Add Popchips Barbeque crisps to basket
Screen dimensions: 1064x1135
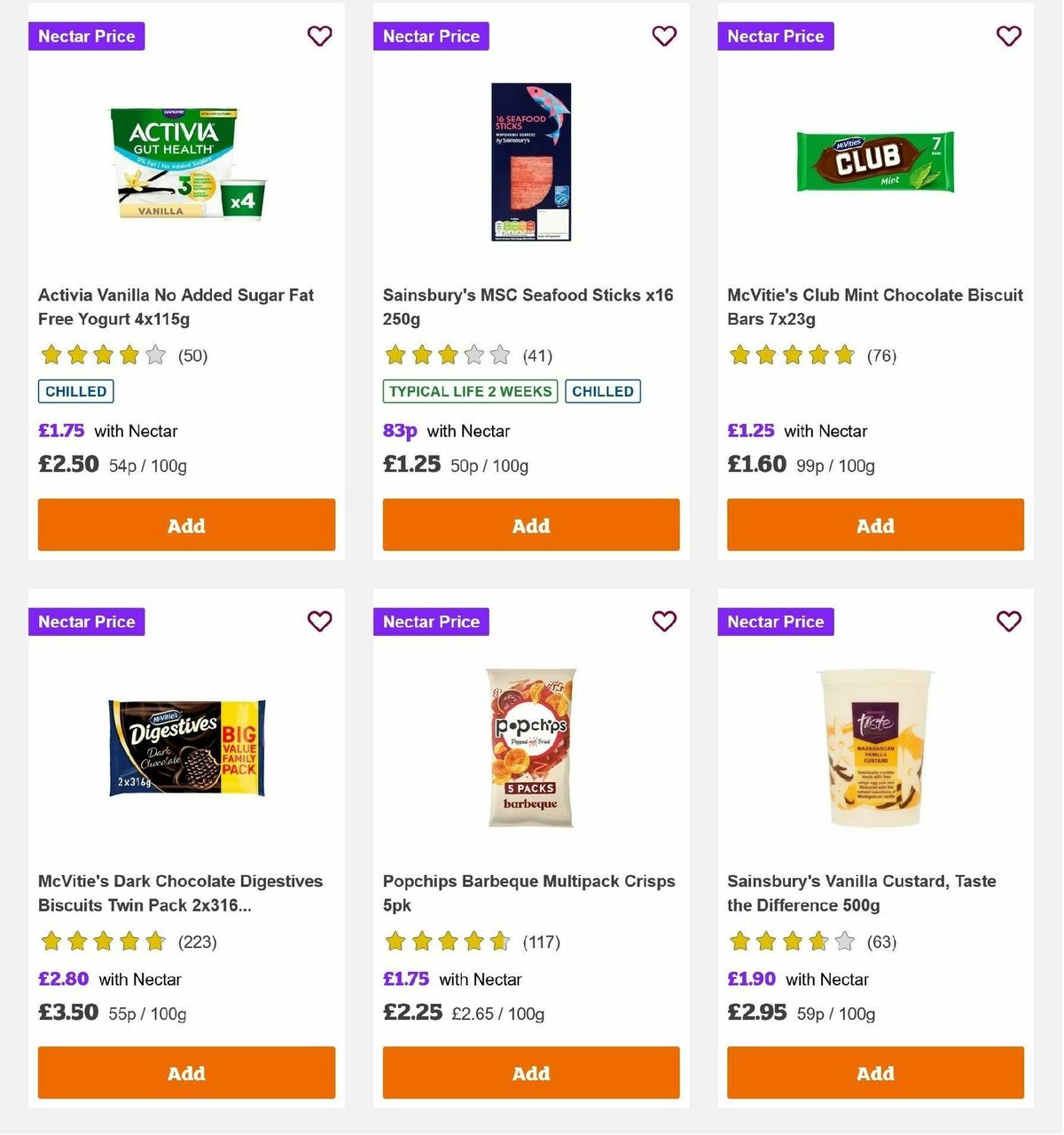[x=531, y=1073]
